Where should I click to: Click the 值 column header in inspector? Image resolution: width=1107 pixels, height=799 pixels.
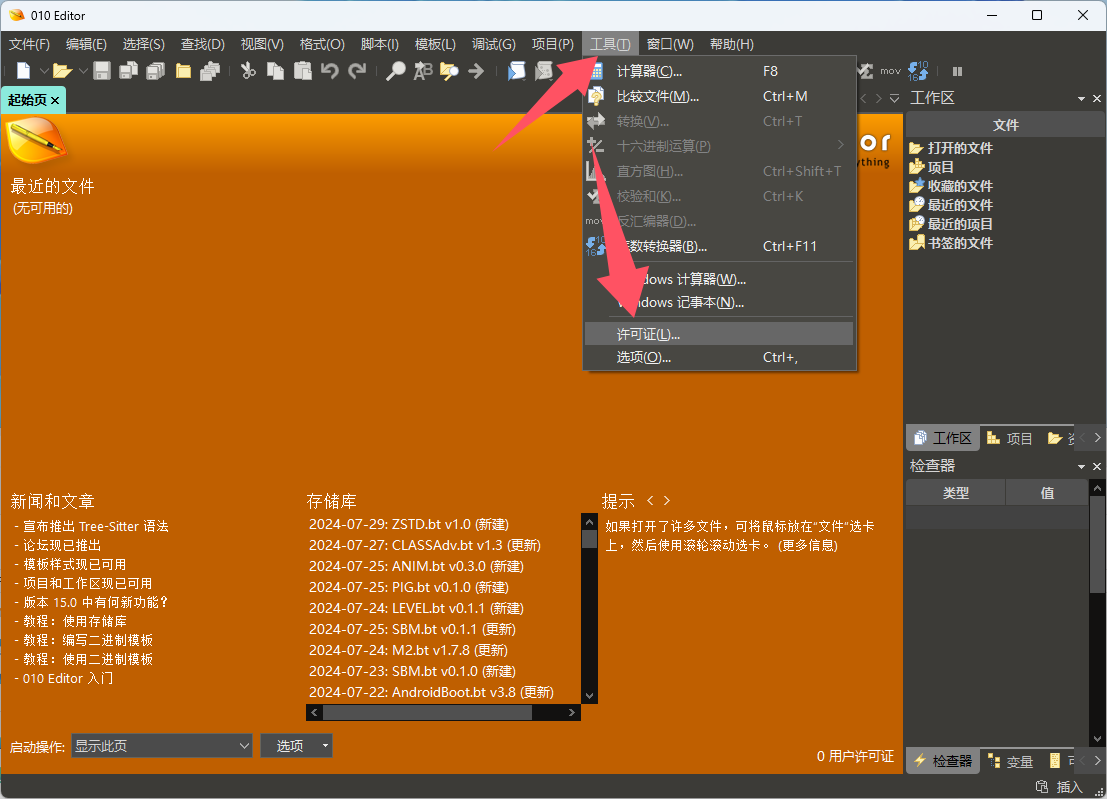coord(1047,493)
